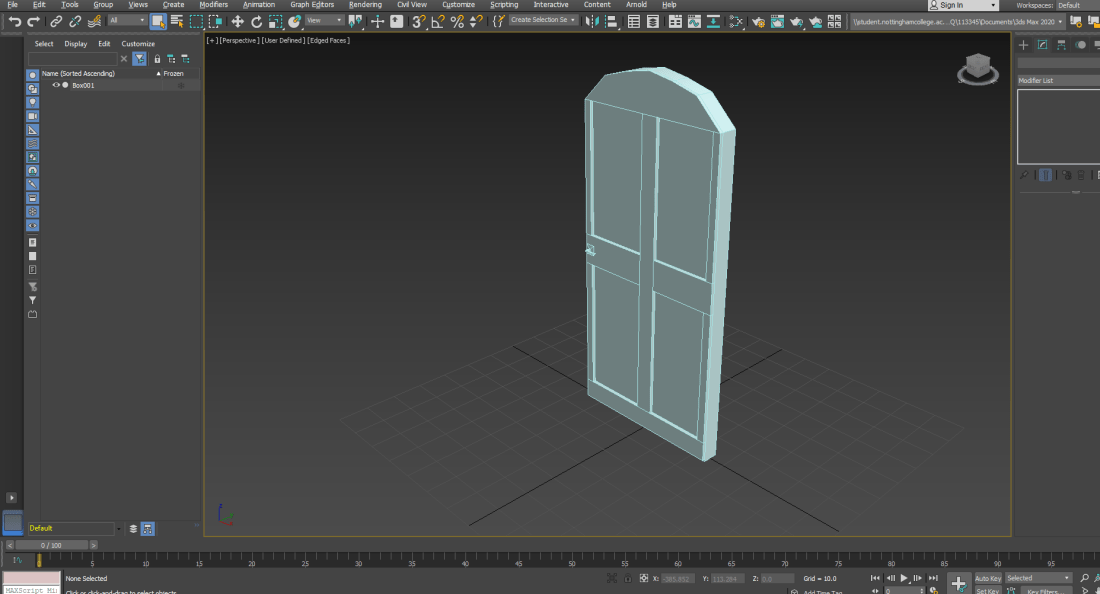
Task: Click the Select and Link icon
Action: [x=56, y=21]
